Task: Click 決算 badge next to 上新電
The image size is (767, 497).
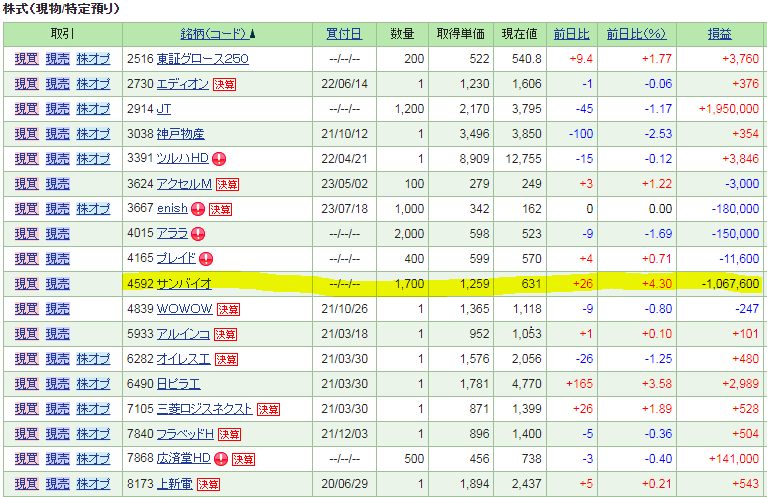Action: pos(208,484)
